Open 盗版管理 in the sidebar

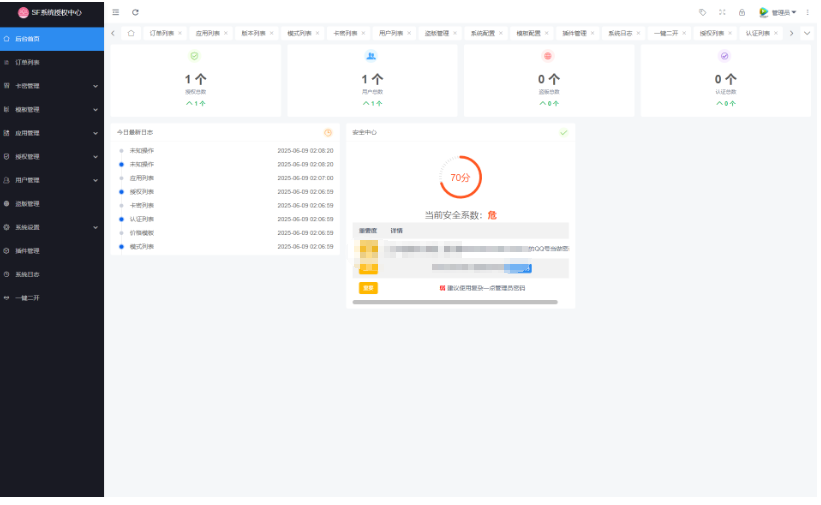pos(52,204)
